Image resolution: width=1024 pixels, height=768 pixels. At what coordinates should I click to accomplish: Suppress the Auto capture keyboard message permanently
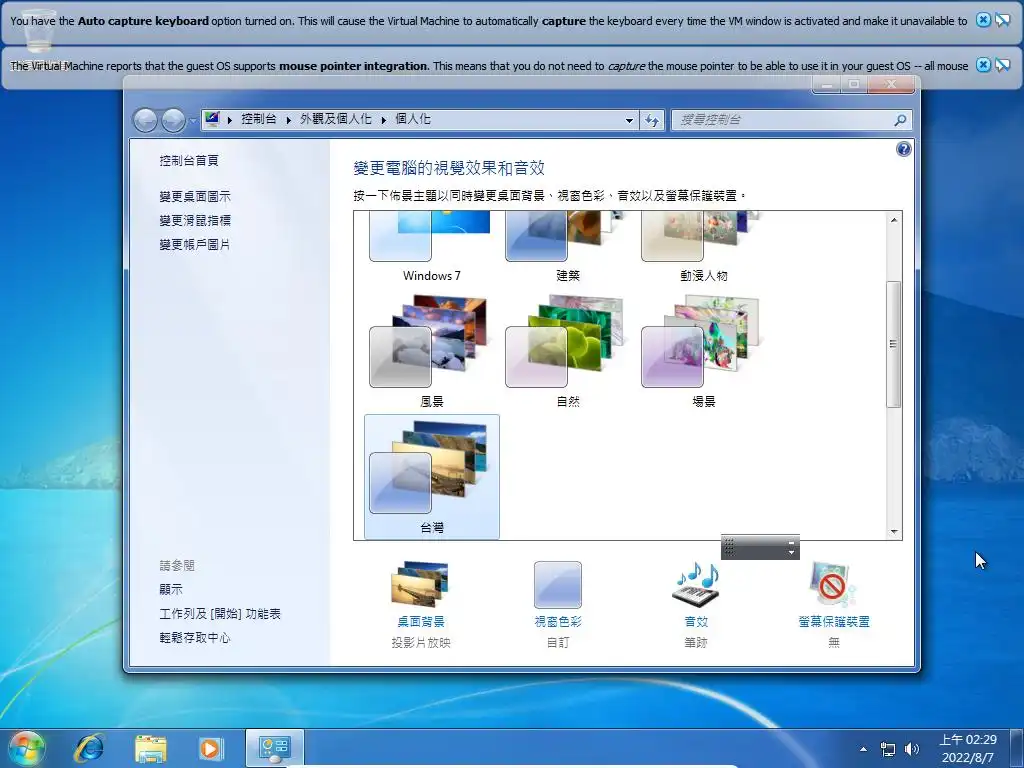[1002, 20]
